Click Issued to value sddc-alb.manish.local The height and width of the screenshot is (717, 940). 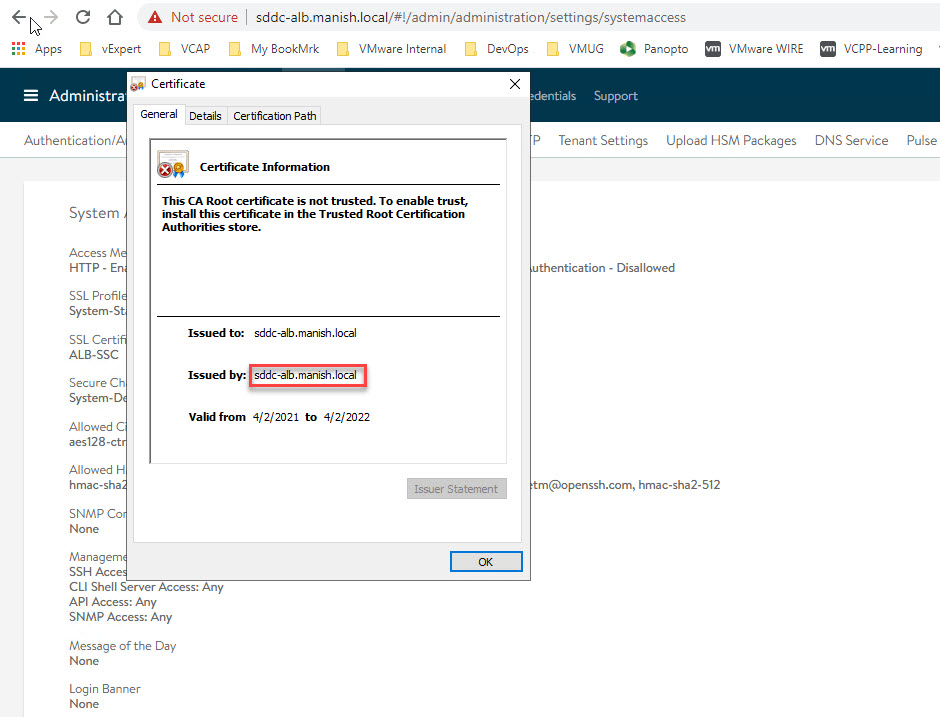coord(305,333)
